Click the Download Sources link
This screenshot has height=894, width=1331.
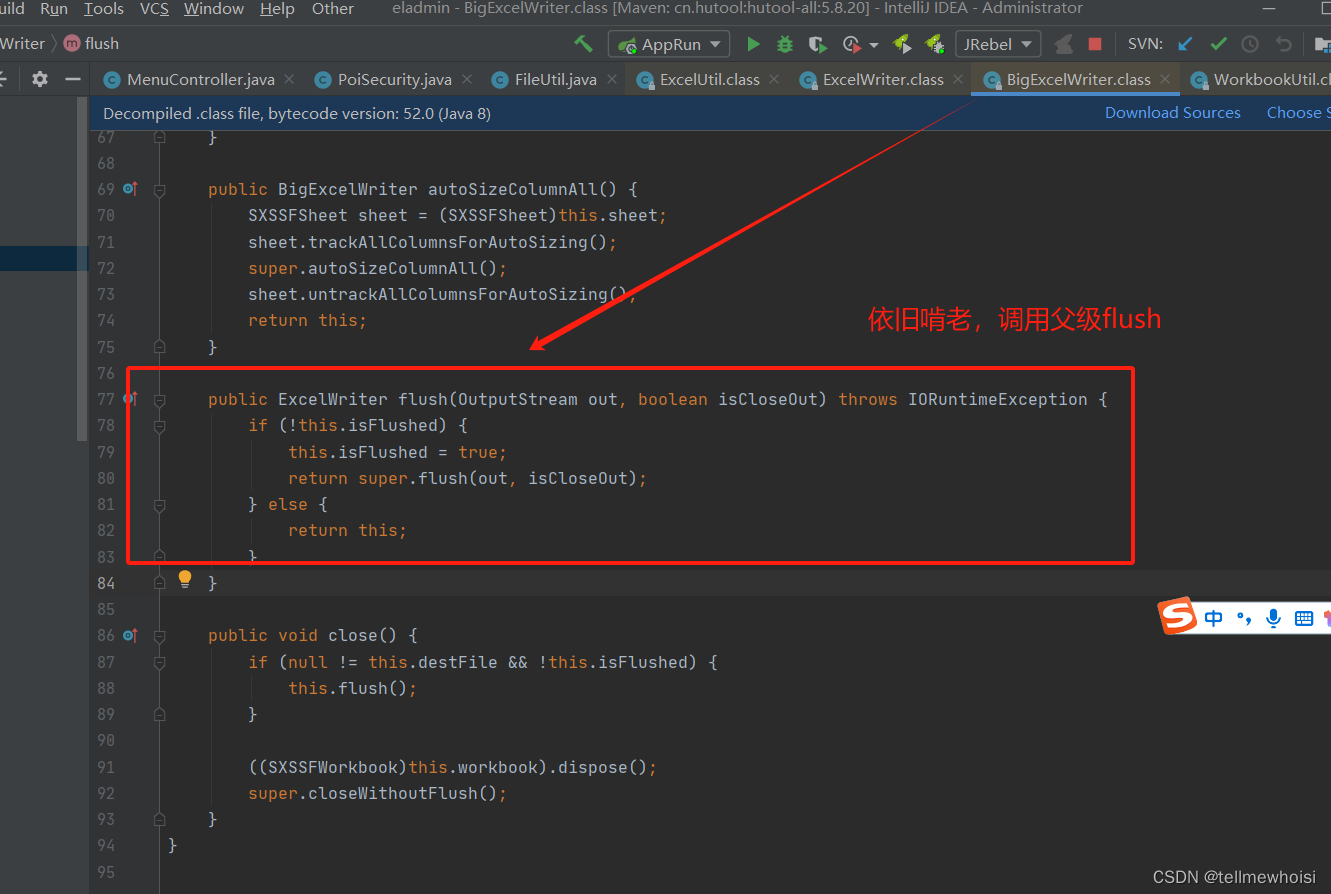coord(1172,113)
